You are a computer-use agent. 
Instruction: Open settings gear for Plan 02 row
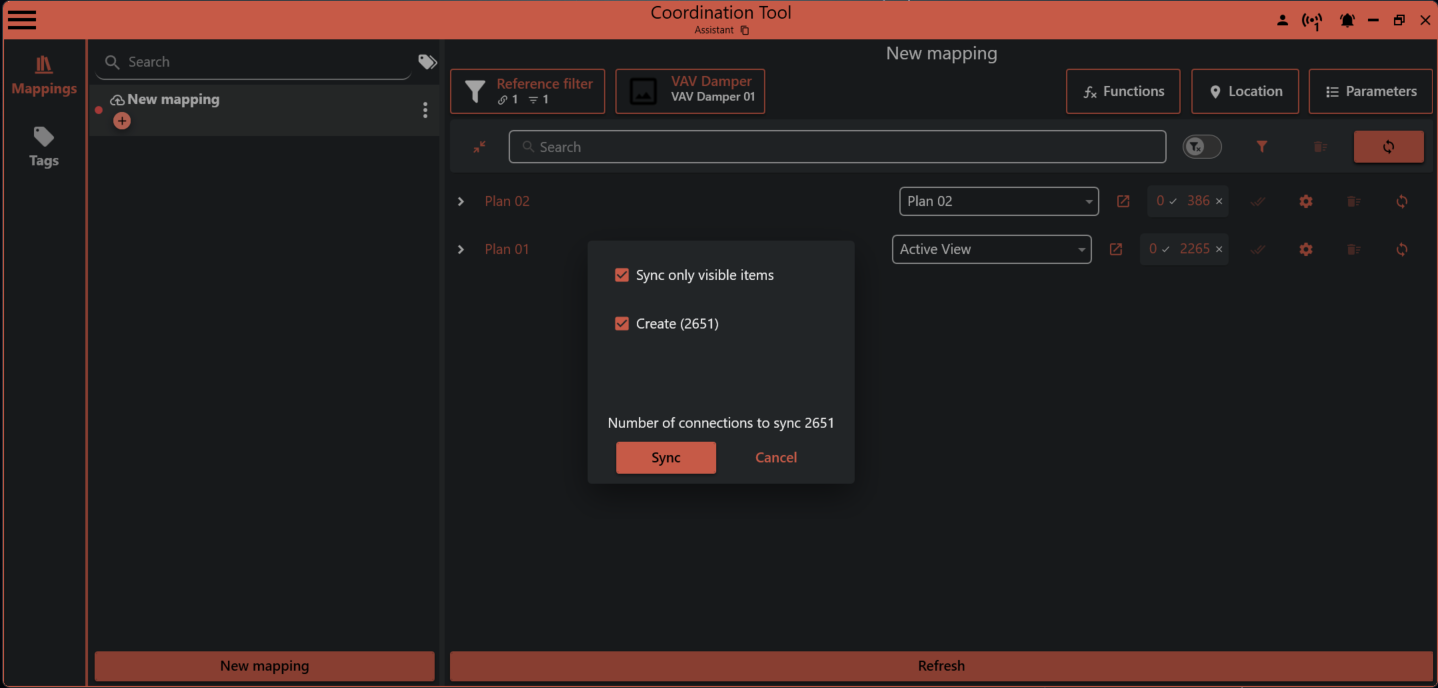pyautogui.click(x=1306, y=201)
